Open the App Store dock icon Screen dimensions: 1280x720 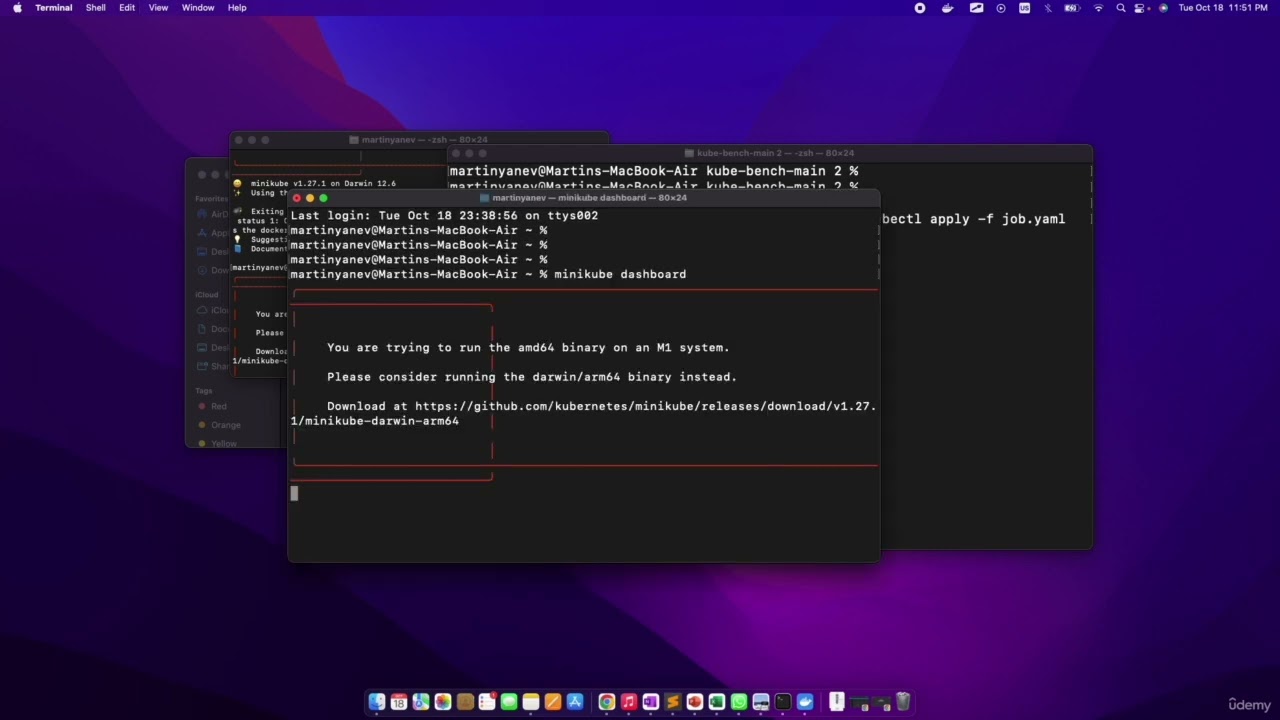pos(574,702)
